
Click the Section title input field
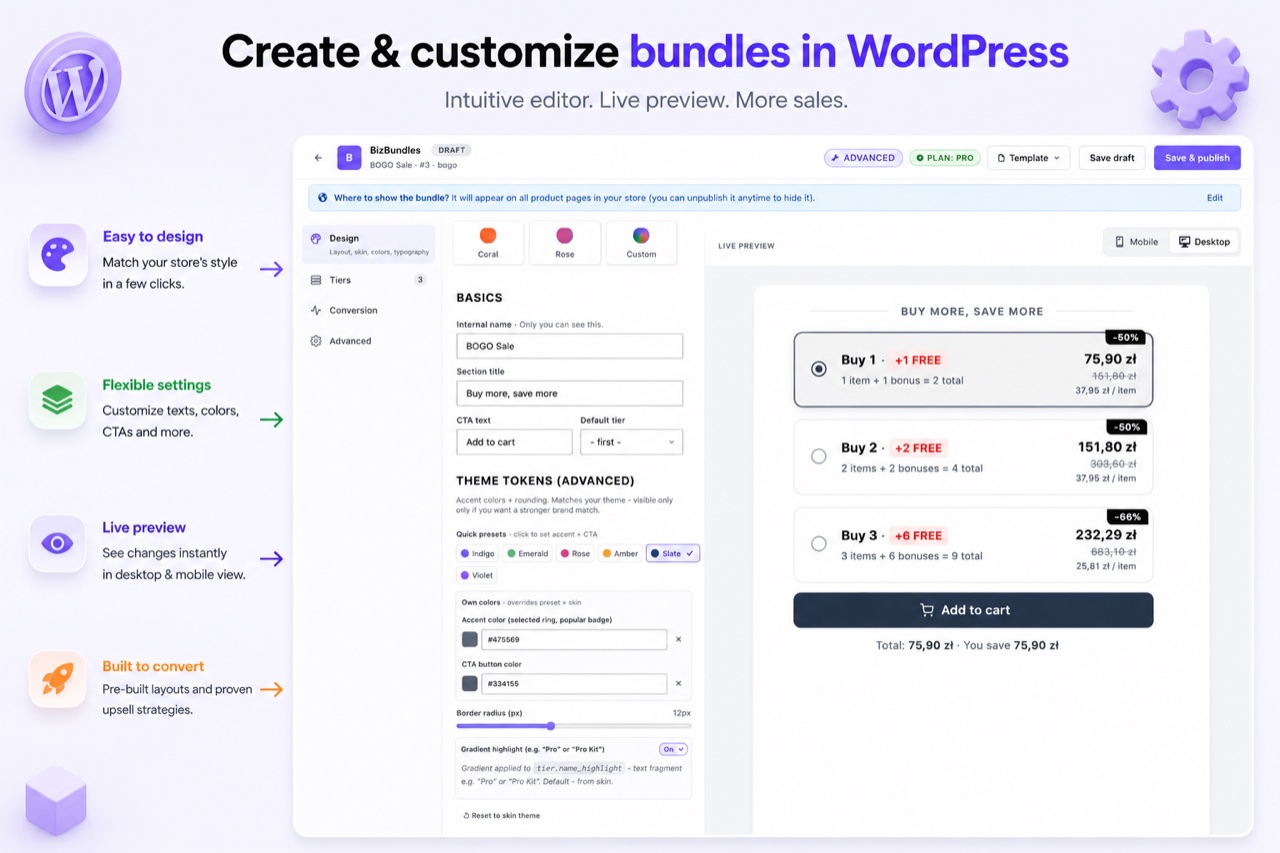pyautogui.click(x=570, y=393)
